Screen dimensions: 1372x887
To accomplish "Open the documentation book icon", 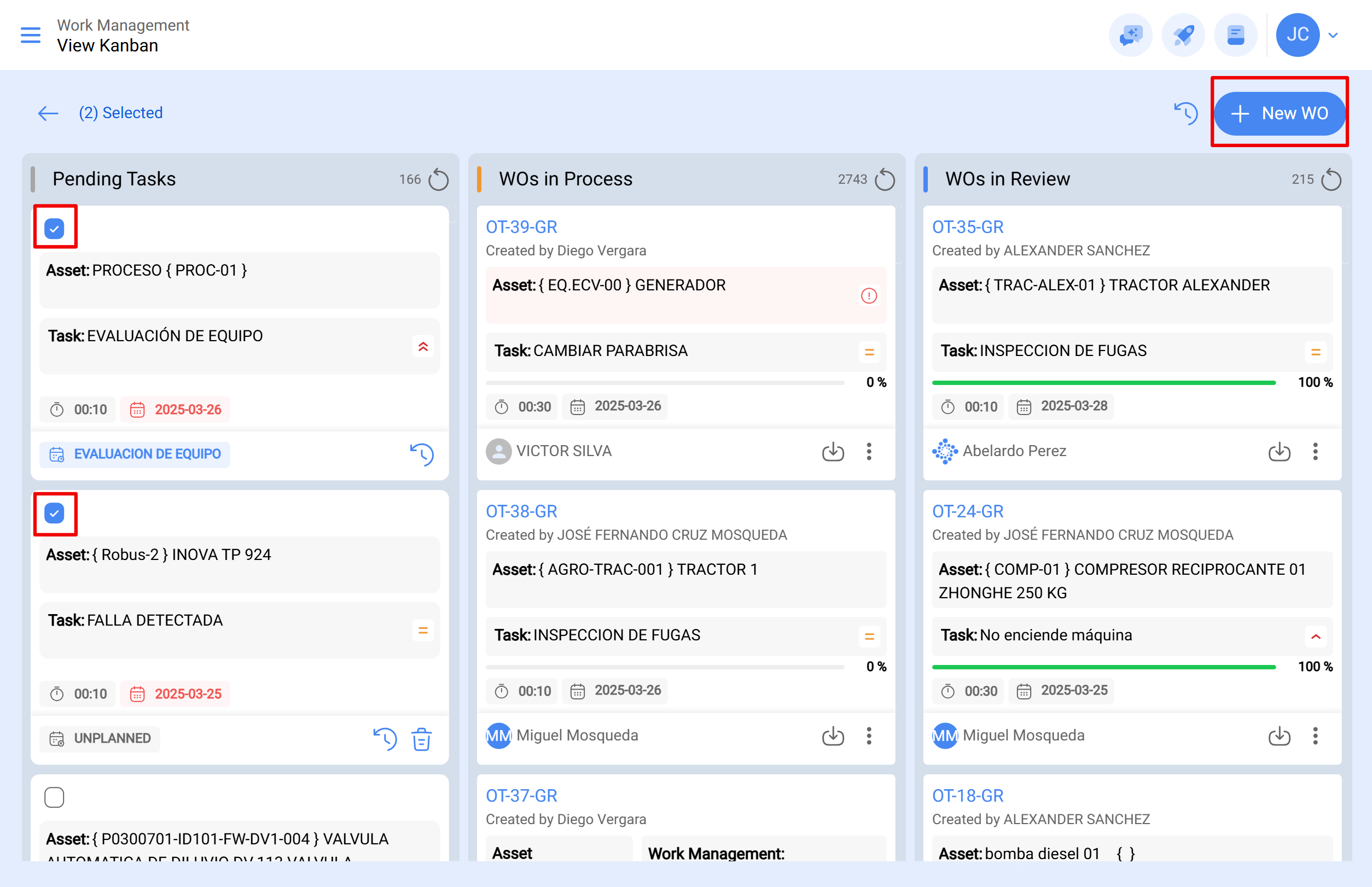I will click(1235, 34).
